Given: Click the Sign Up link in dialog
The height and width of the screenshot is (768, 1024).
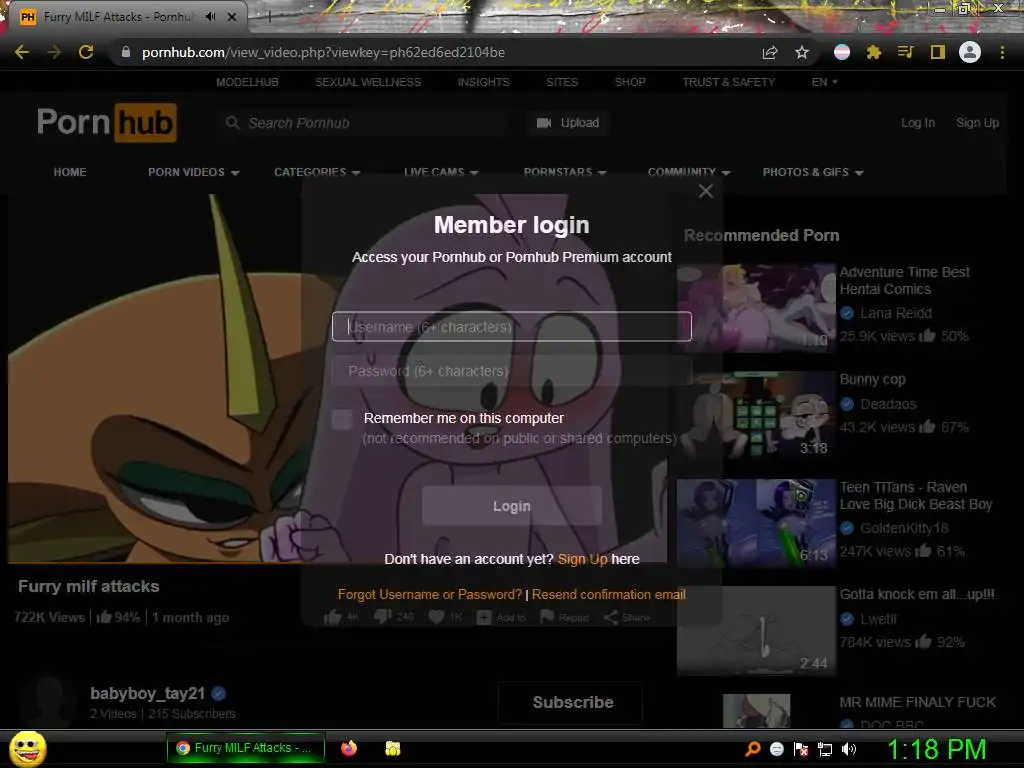Looking at the screenshot, I should point(583,559).
